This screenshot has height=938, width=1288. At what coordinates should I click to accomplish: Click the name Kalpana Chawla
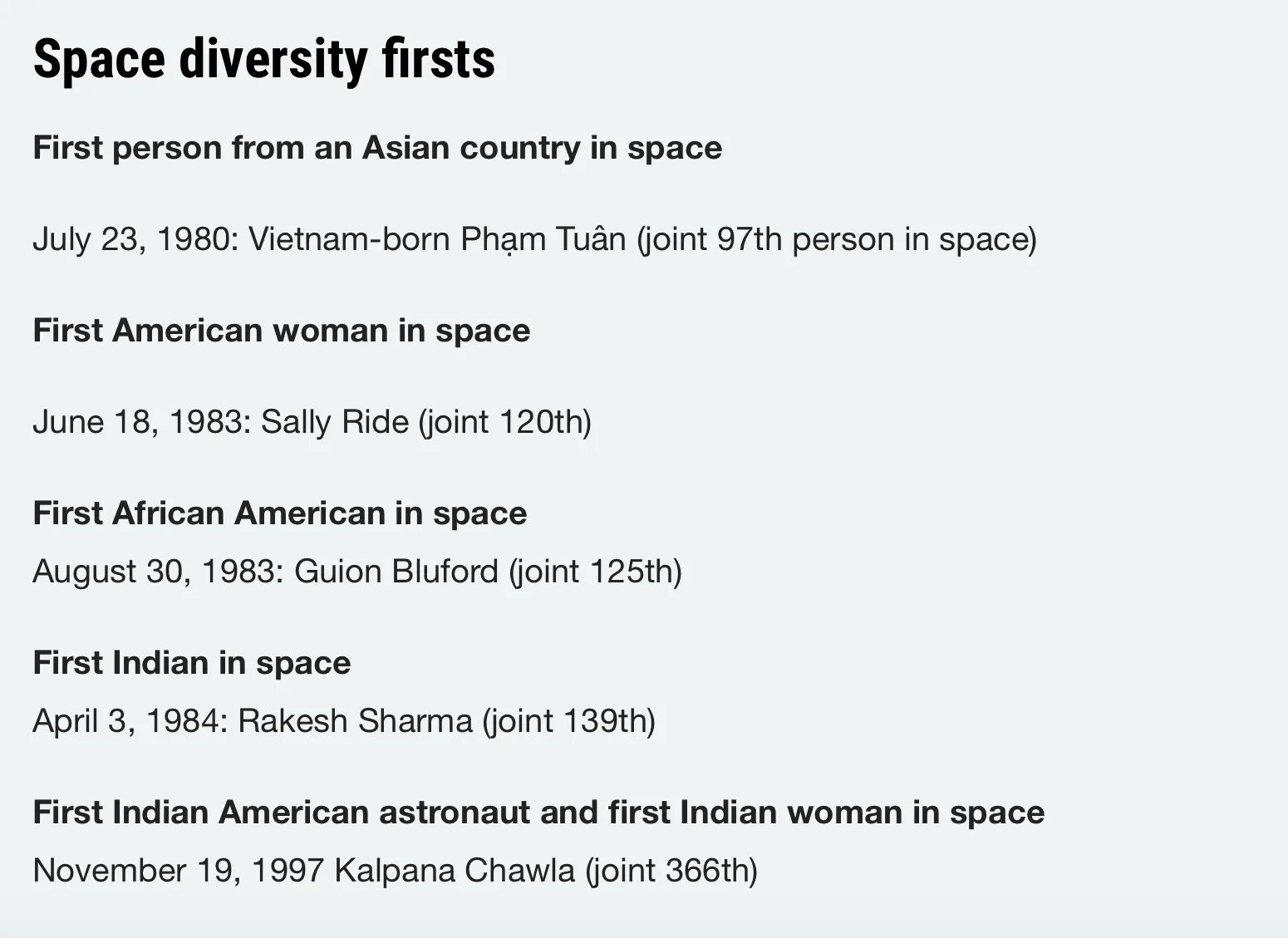coord(455,871)
